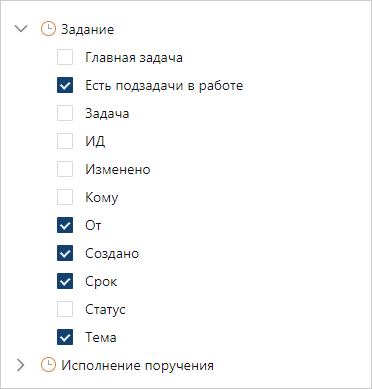Click the clock icon next to Задание
The image size is (372, 389).
tap(48, 29)
